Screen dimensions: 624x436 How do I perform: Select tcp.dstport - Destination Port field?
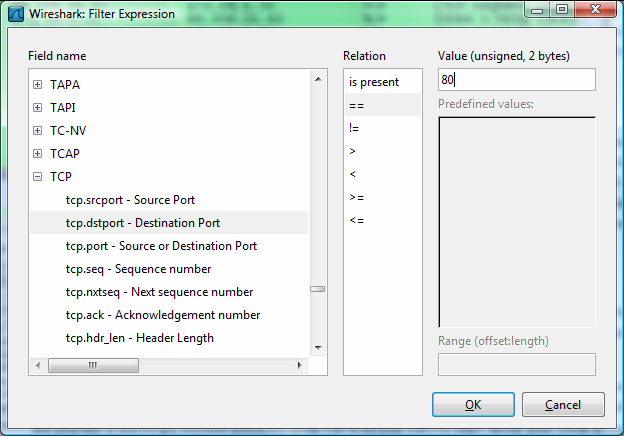[143, 223]
